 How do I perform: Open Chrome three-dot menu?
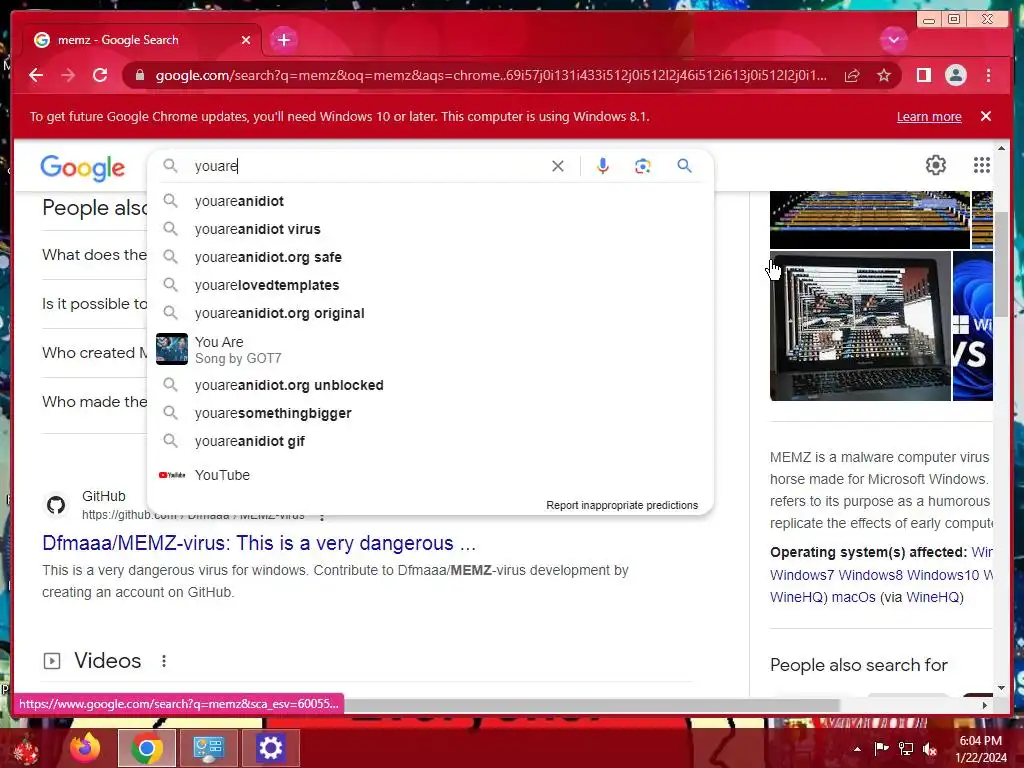tap(988, 76)
